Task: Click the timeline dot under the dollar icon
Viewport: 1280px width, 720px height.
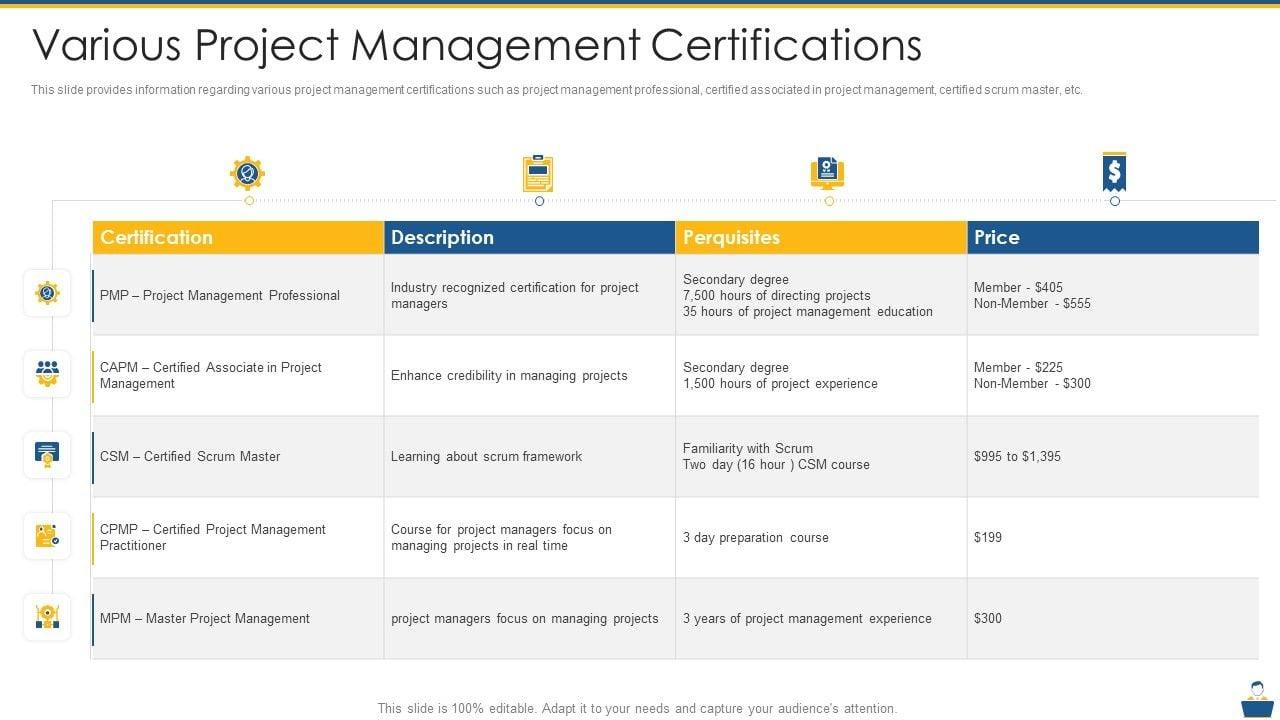Action: click(x=1115, y=201)
